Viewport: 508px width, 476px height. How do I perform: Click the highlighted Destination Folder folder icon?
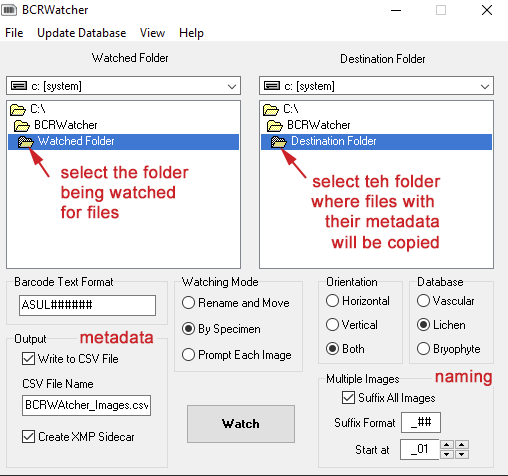279,142
